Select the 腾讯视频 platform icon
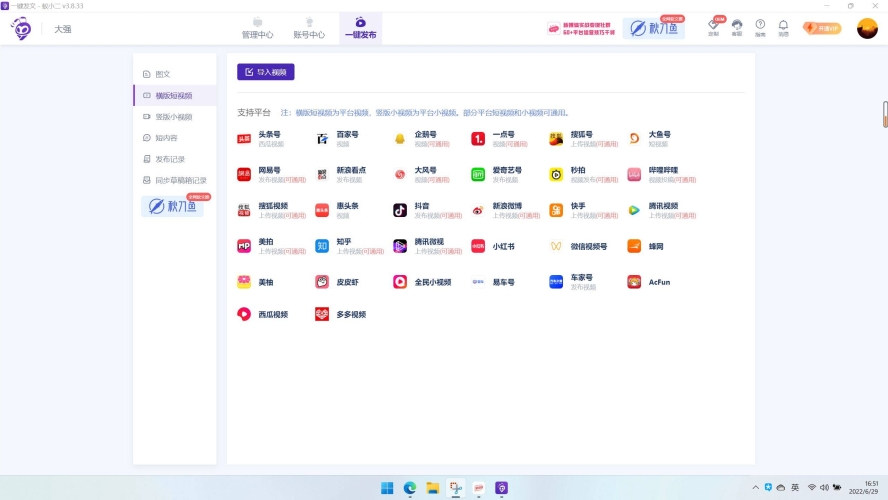This screenshot has width=888, height=500. tap(634, 210)
